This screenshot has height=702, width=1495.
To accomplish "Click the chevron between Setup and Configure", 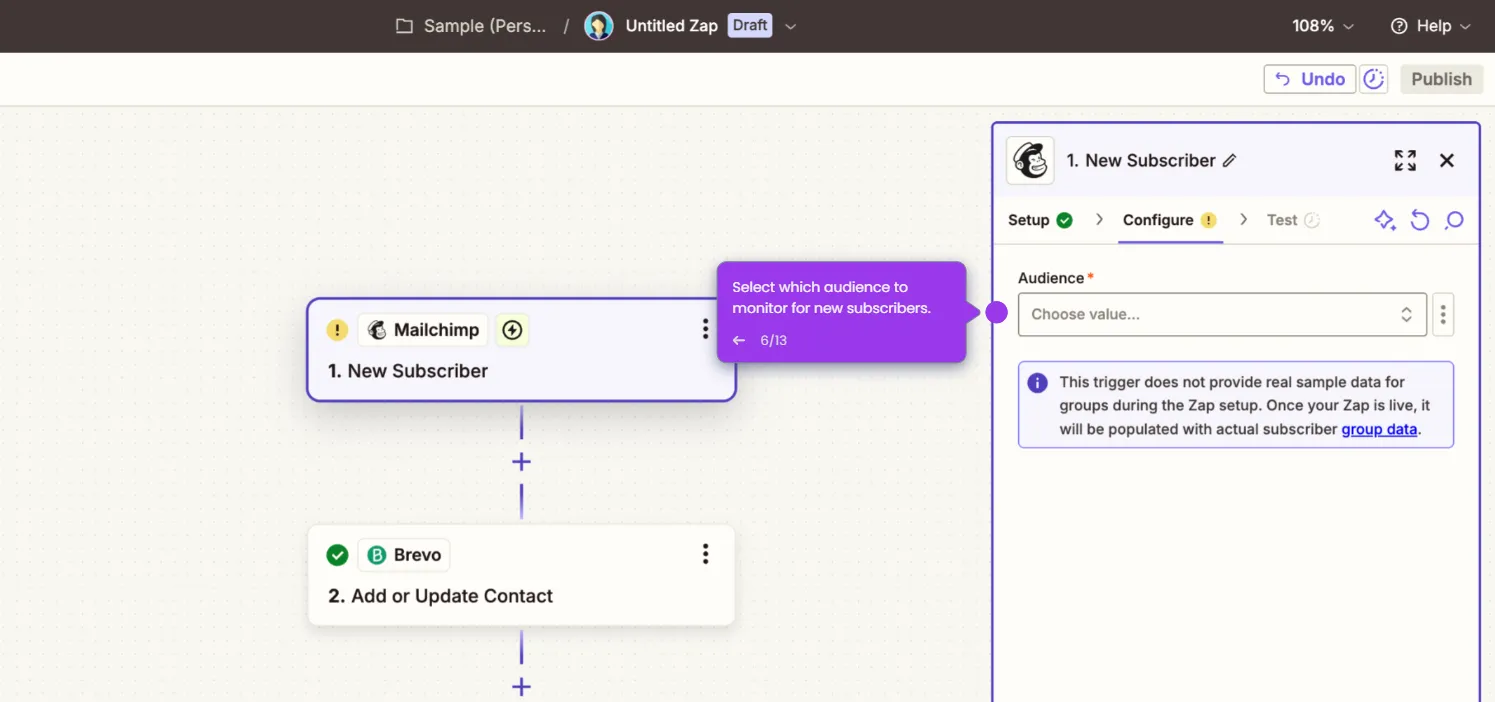I will tap(1099, 220).
